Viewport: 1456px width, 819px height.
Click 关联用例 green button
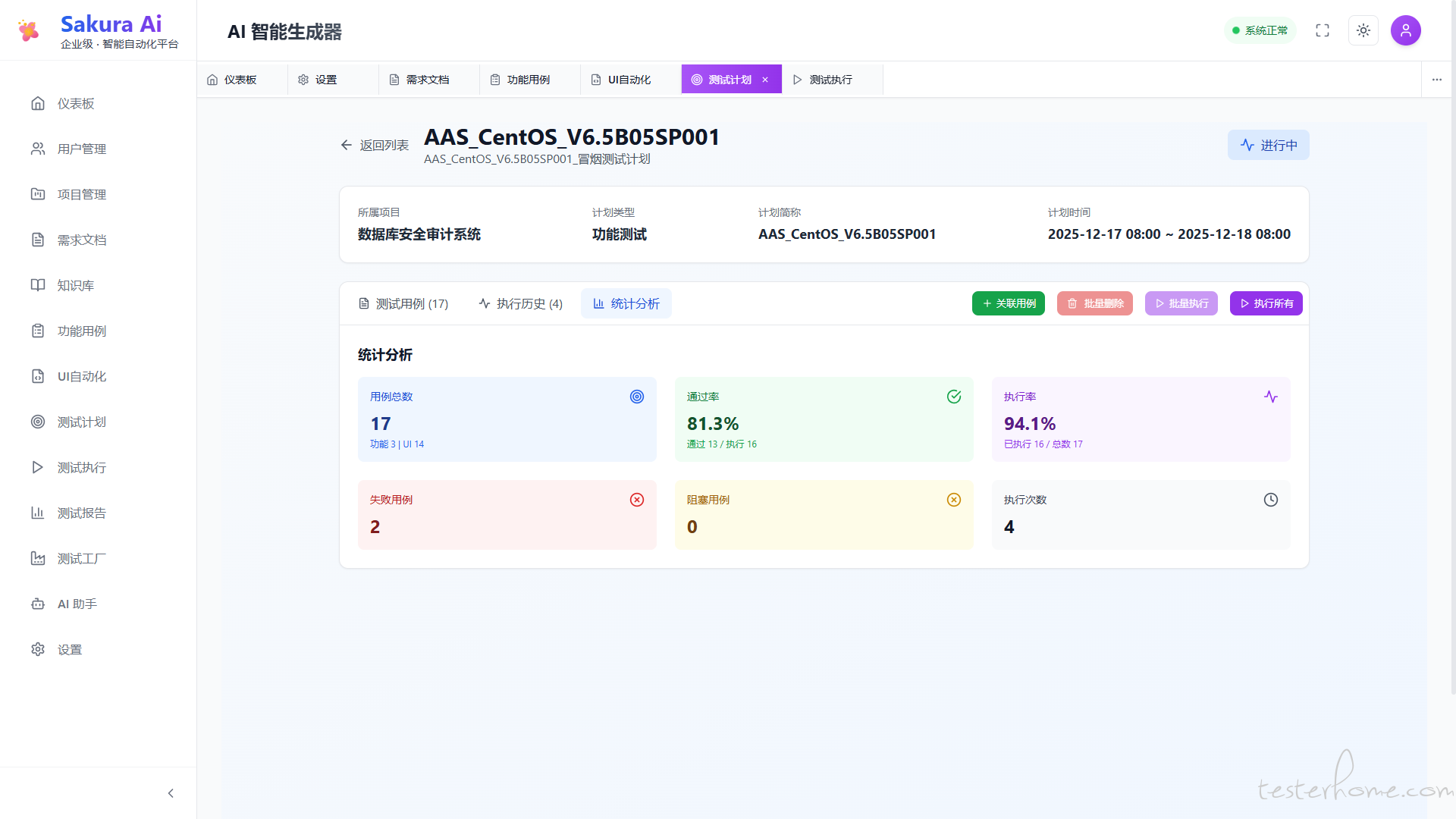tap(1009, 303)
